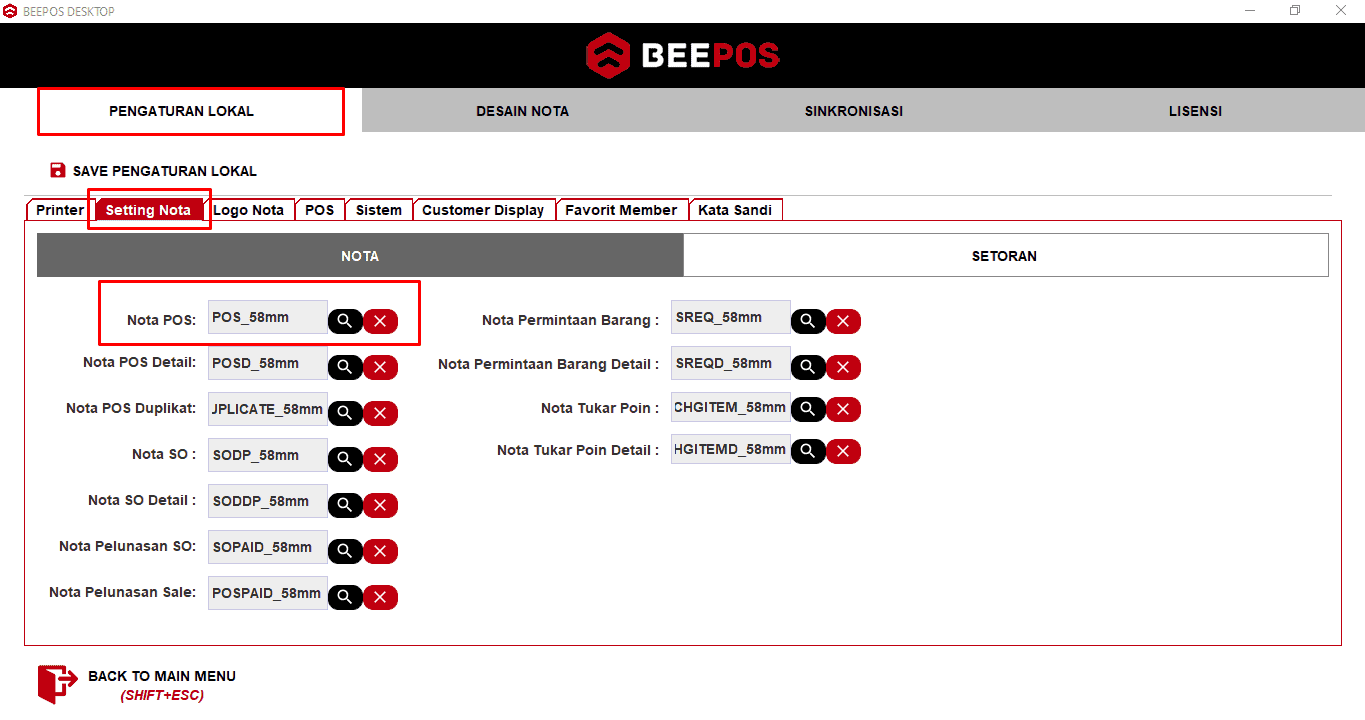1365x720 pixels.
Task: Open the POS sub-tab
Action: (320, 210)
